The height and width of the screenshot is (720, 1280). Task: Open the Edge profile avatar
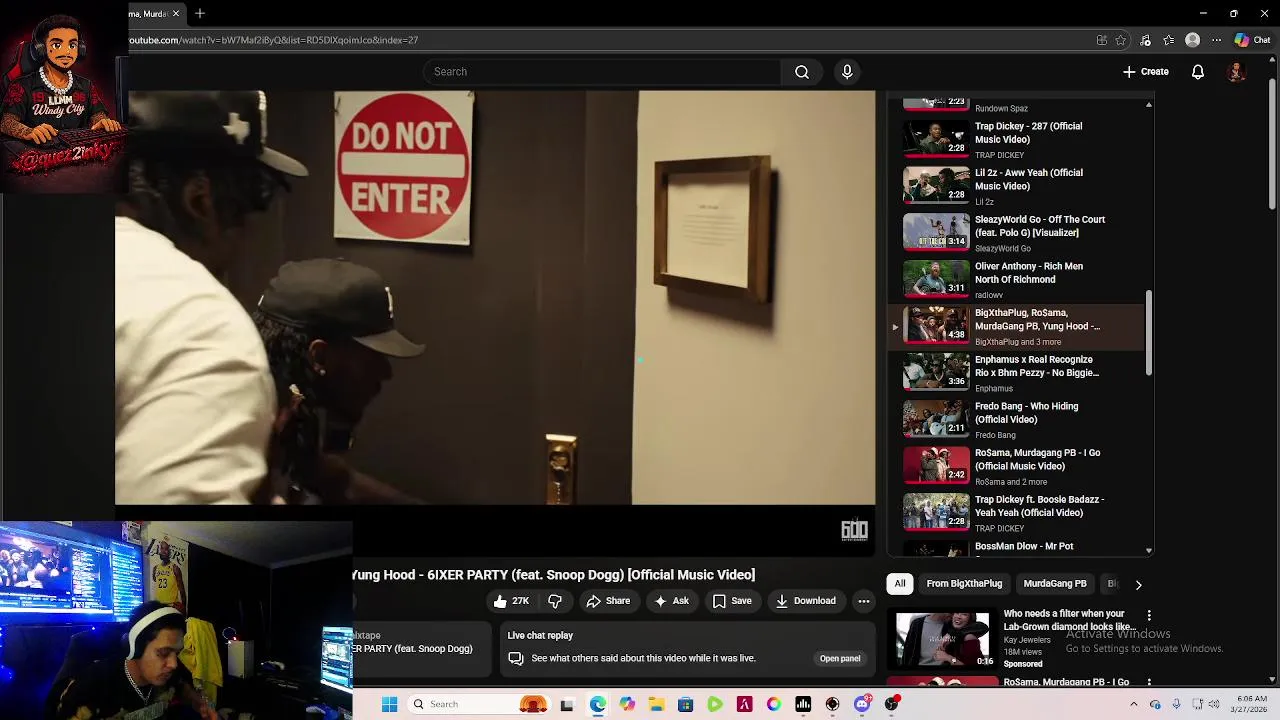coord(1192,40)
